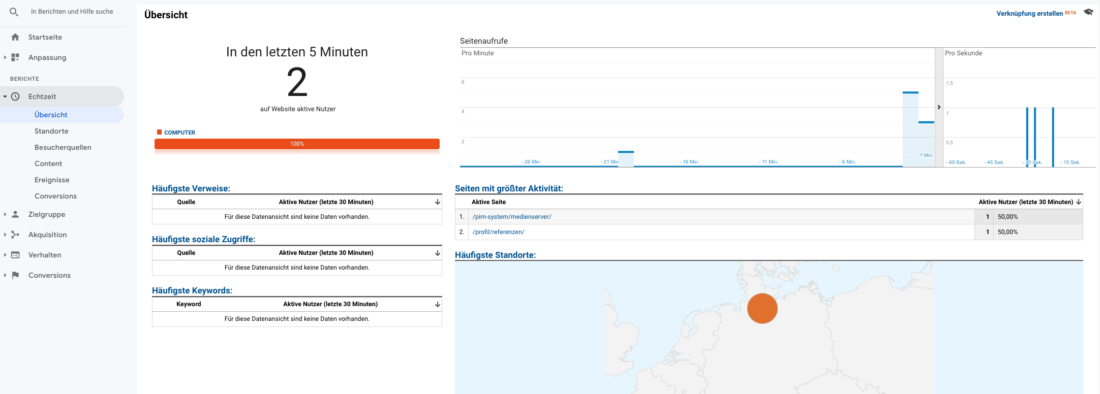Click the Startseite home icon

[15, 37]
